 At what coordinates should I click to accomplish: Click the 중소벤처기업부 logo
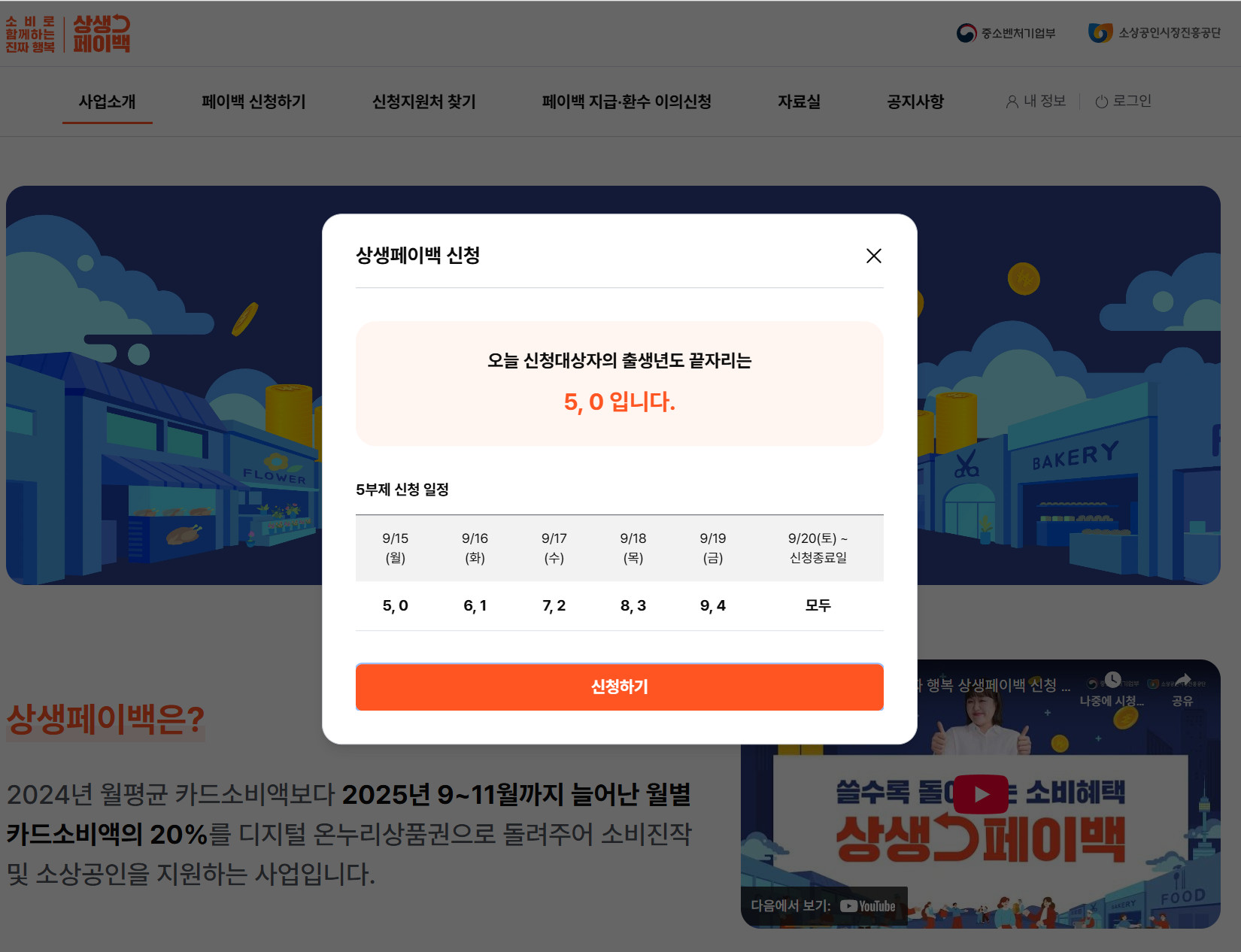click(x=1006, y=33)
